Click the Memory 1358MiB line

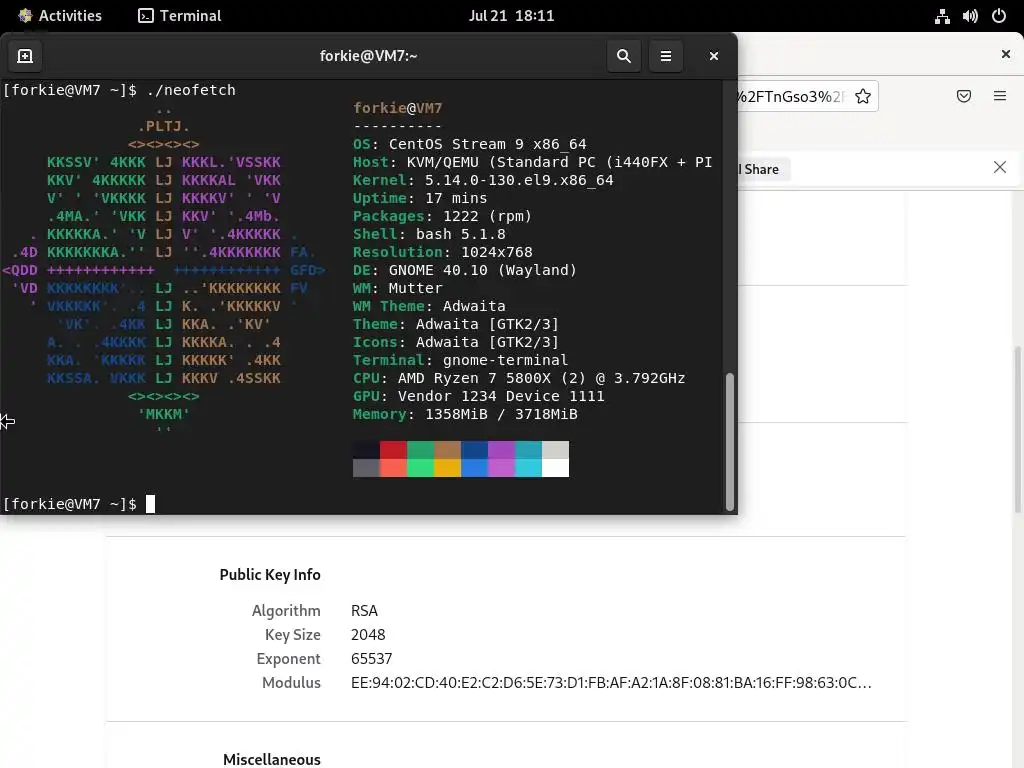(465, 414)
